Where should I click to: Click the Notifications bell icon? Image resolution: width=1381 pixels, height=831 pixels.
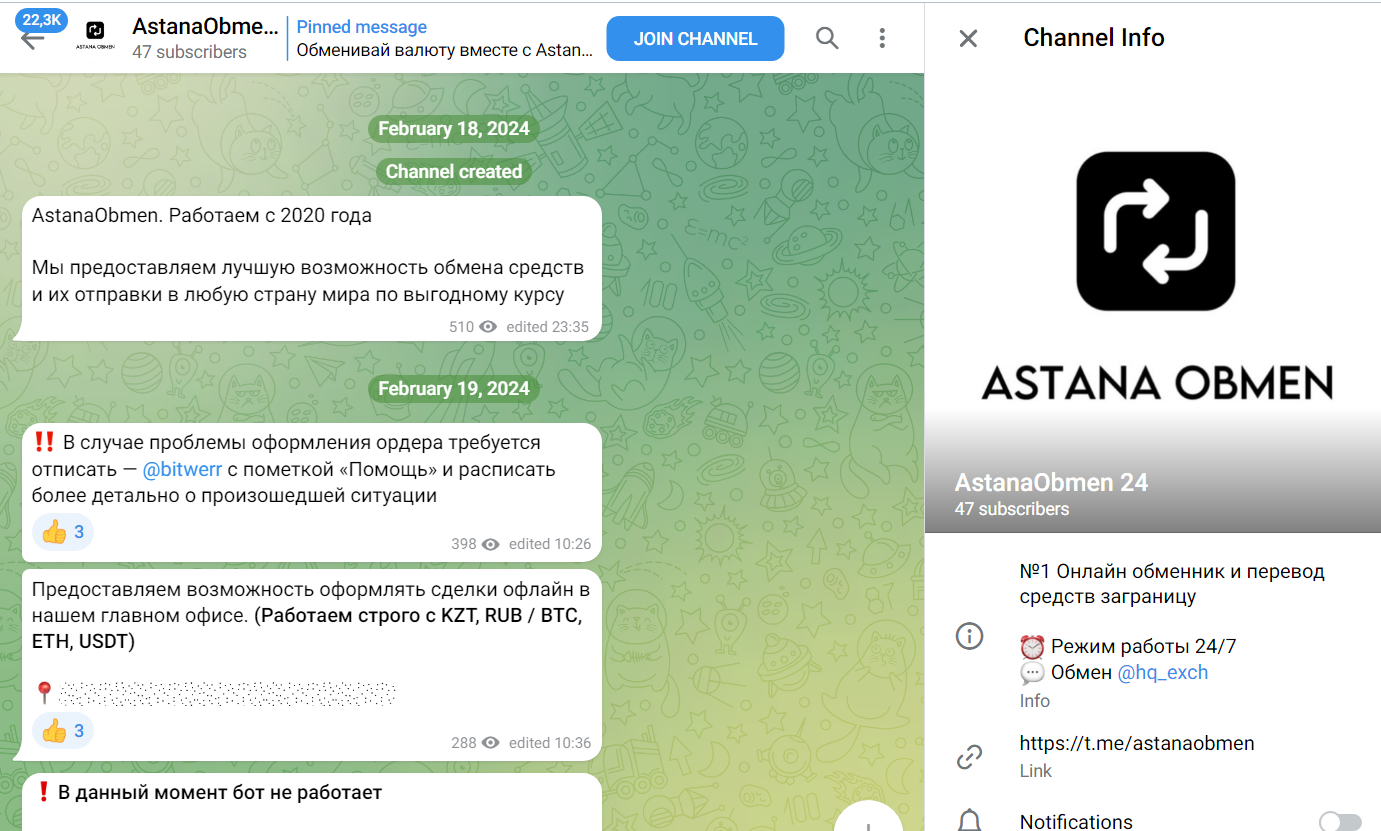tap(969, 822)
